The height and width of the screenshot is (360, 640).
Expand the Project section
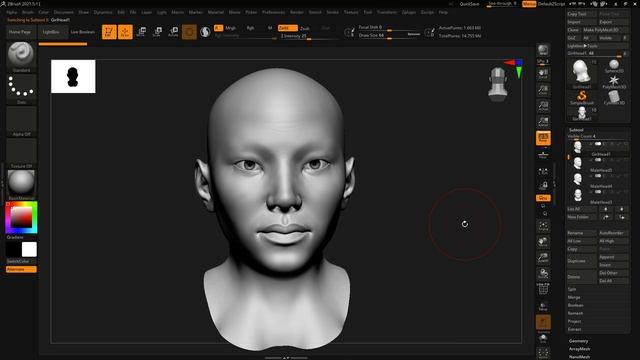point(574,321)
